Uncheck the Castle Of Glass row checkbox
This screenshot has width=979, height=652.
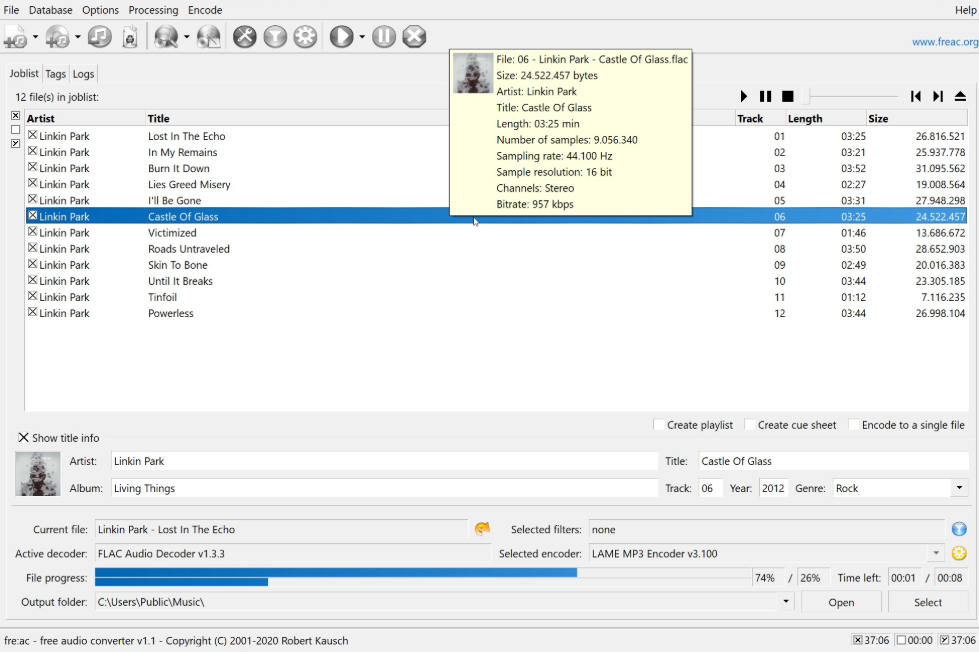[x=32, y=215]
